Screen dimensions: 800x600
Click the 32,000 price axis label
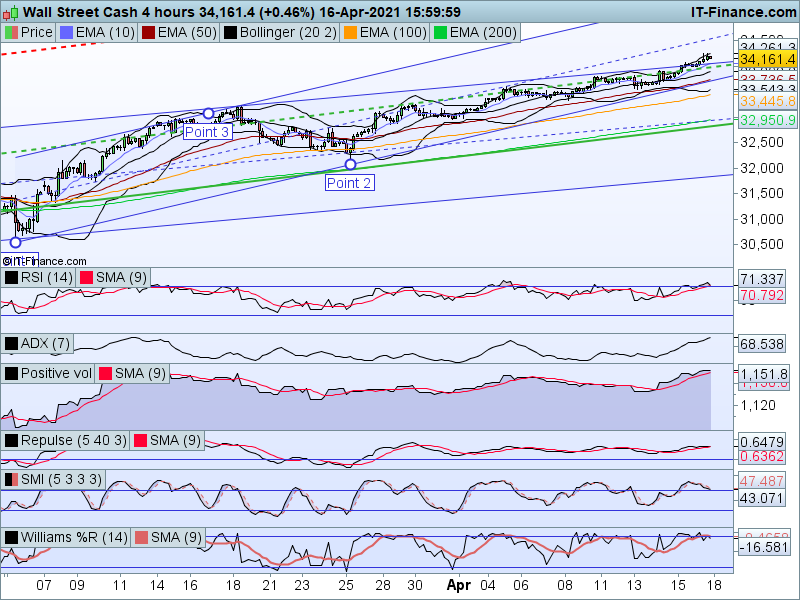click(x=762, y=168)
